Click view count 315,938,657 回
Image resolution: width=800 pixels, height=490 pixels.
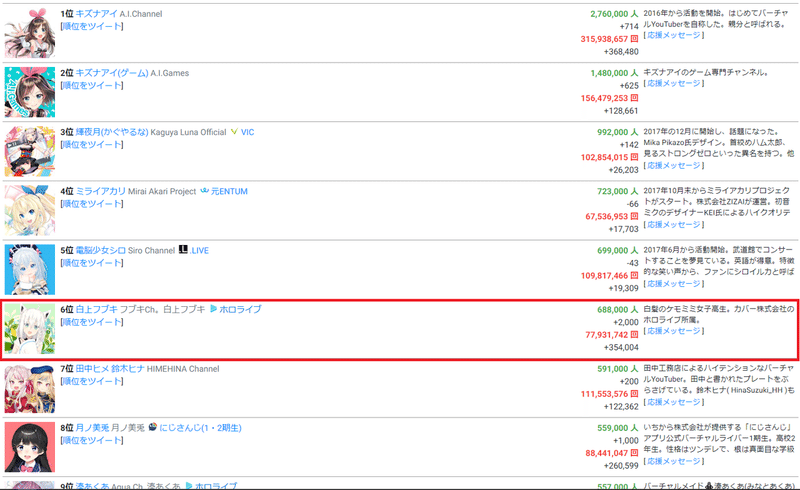point(609,39)
